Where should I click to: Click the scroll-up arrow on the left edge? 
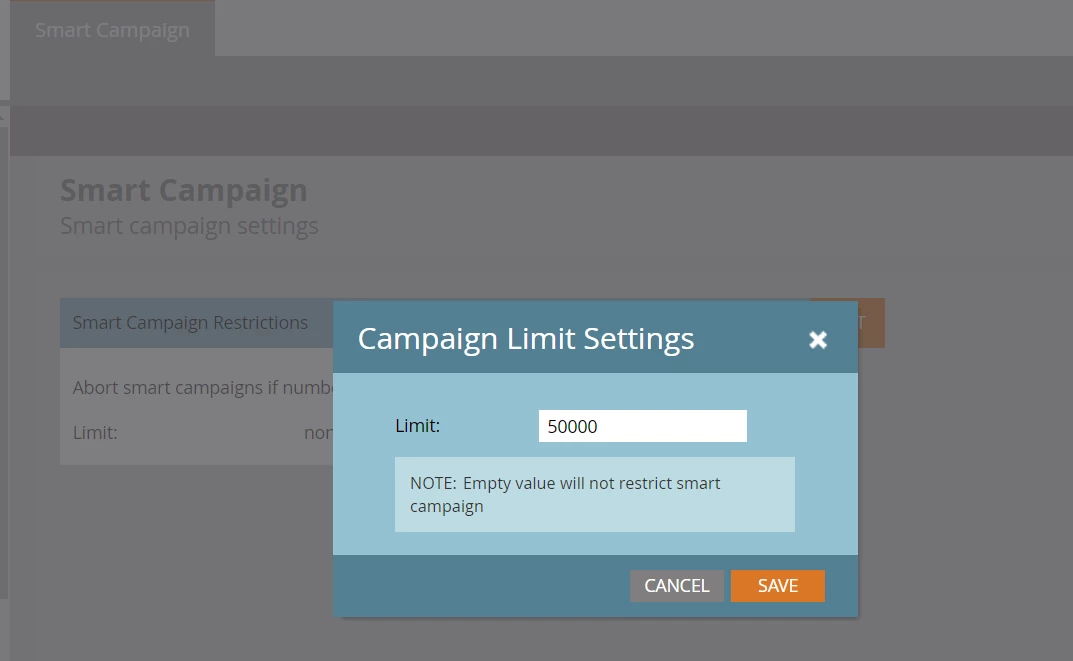click(x=3, y=117)
